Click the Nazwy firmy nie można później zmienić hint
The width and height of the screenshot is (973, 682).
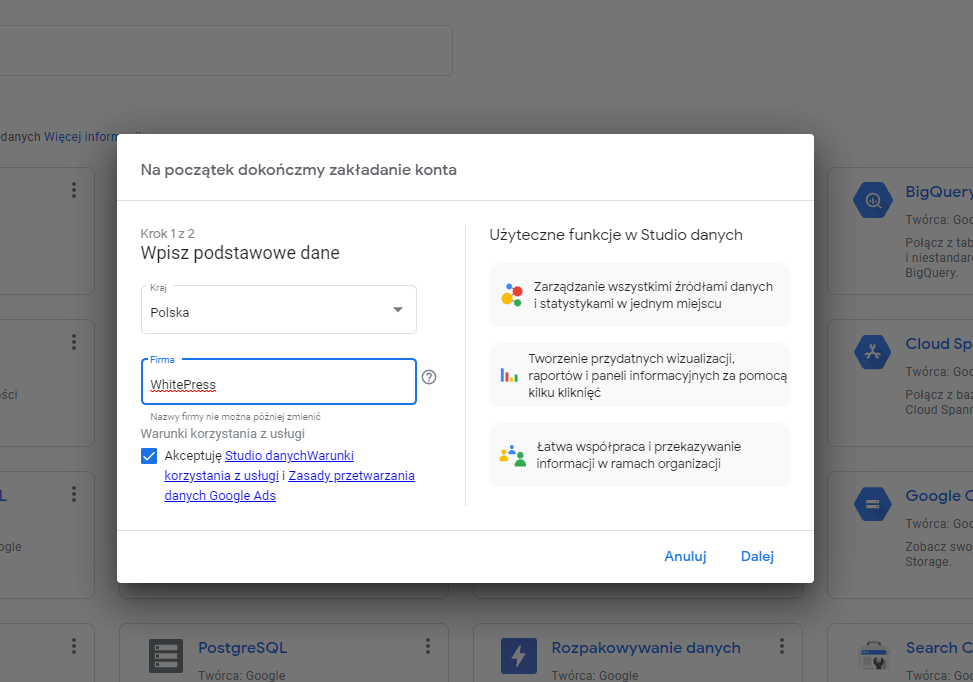click(235, 416)
